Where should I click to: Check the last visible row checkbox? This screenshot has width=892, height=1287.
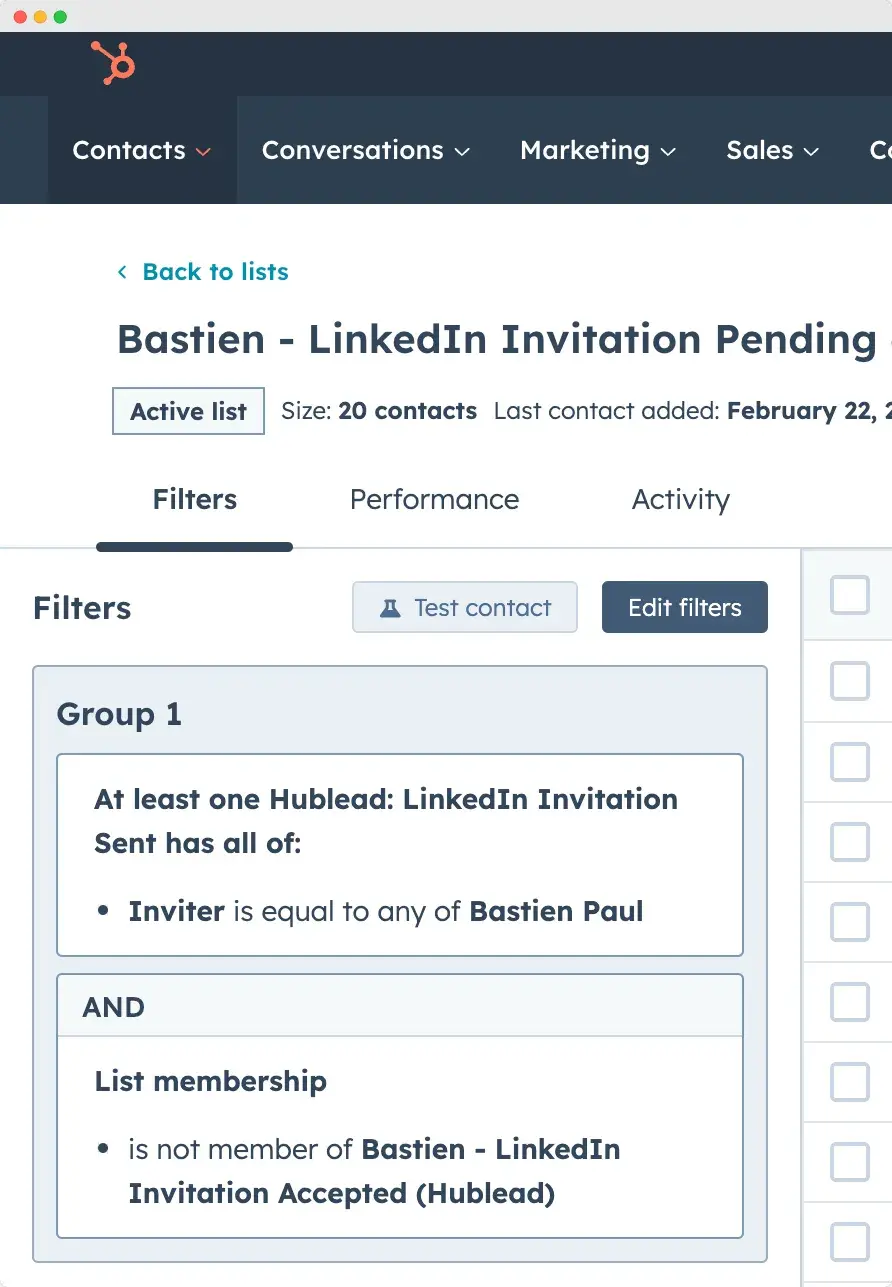[x=850, y=1242]
